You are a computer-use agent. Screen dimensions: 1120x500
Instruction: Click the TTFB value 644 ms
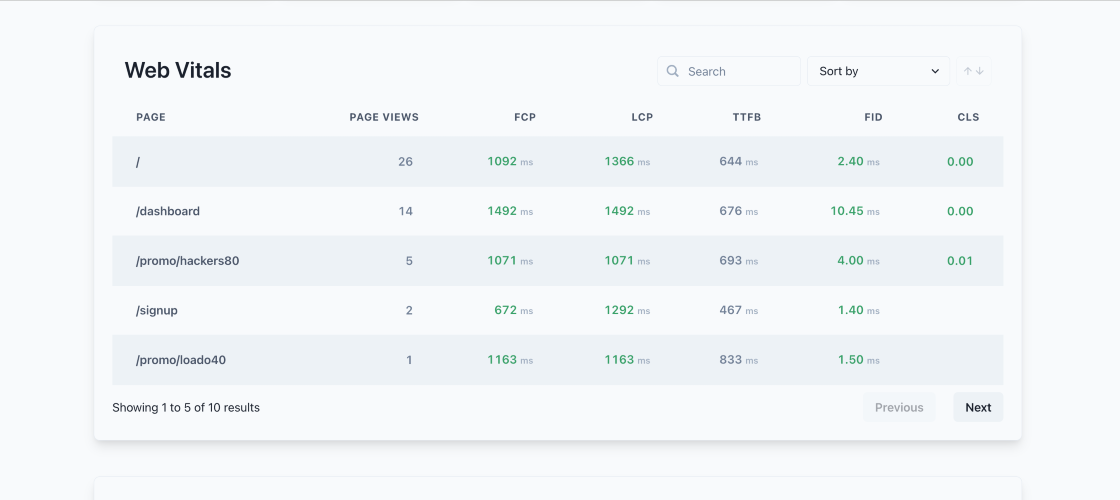coord(739,161)
